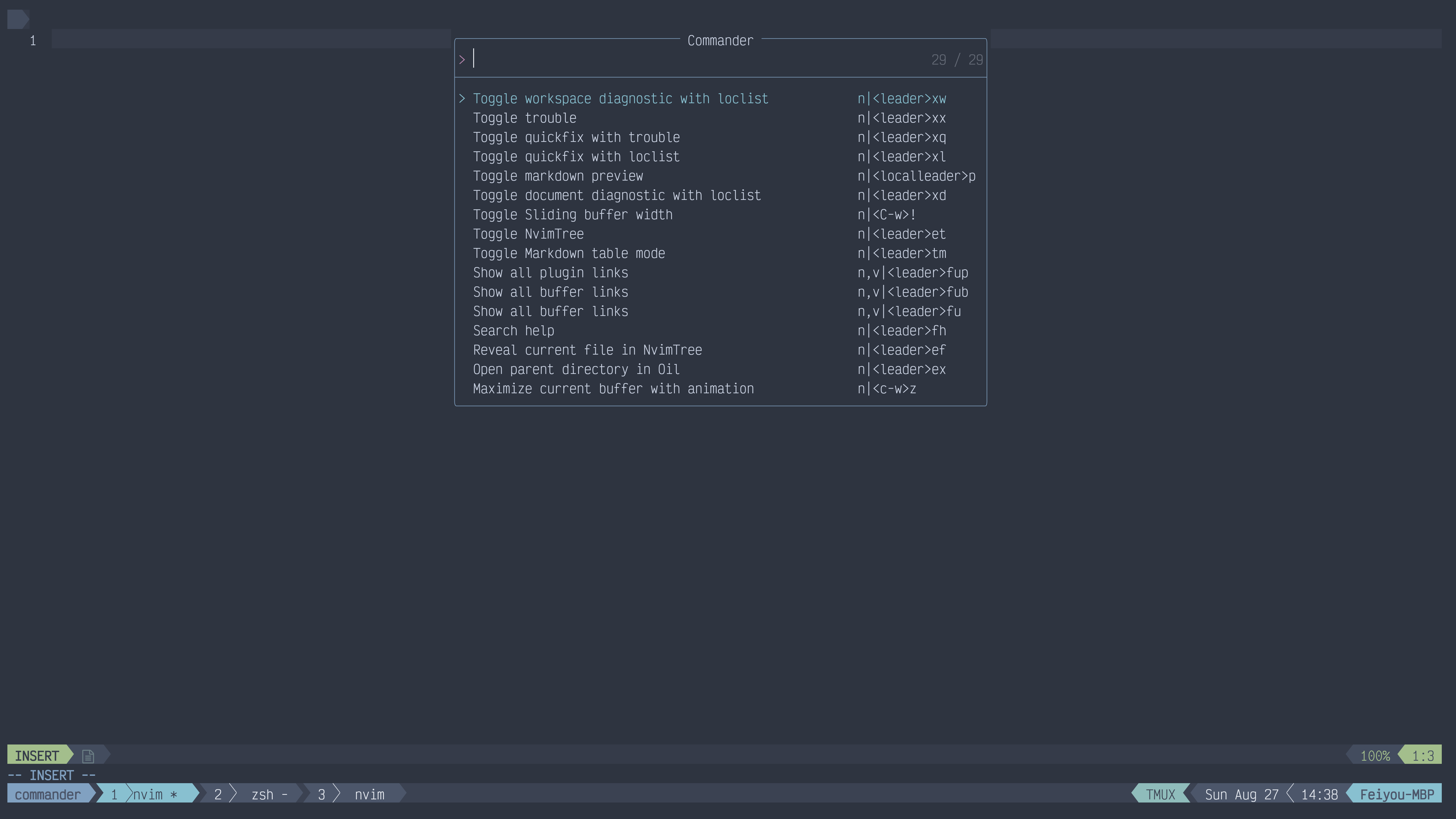The width and height of the screenshot is (1456, 819).
Task: Choose 'Toggle quickfix with trouble' entry
Action: 721,137
